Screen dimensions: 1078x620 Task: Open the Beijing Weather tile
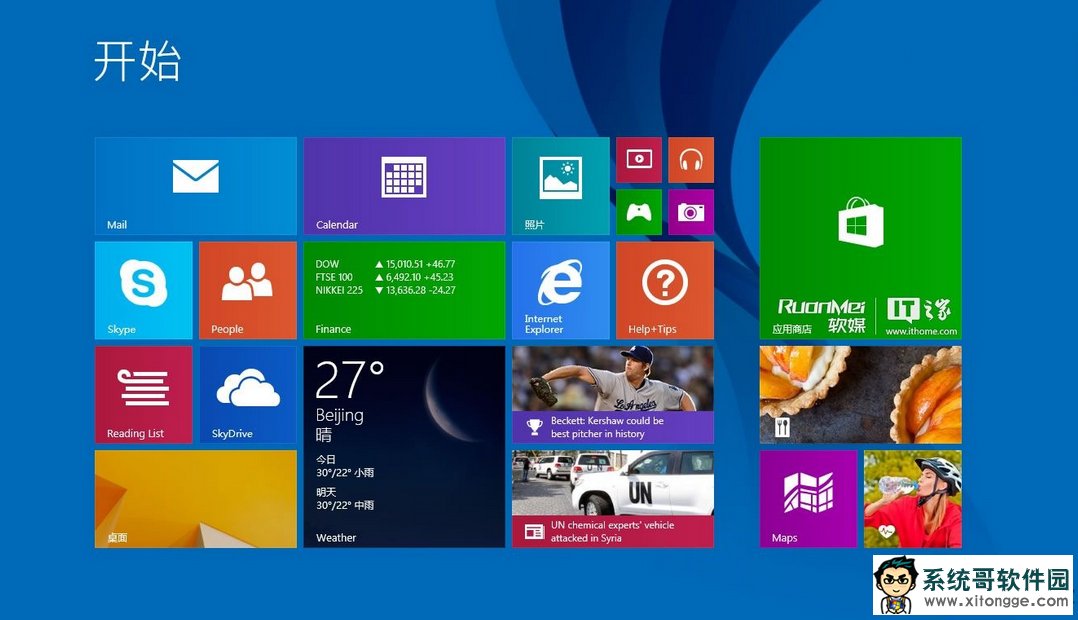[x=404, y=446]
